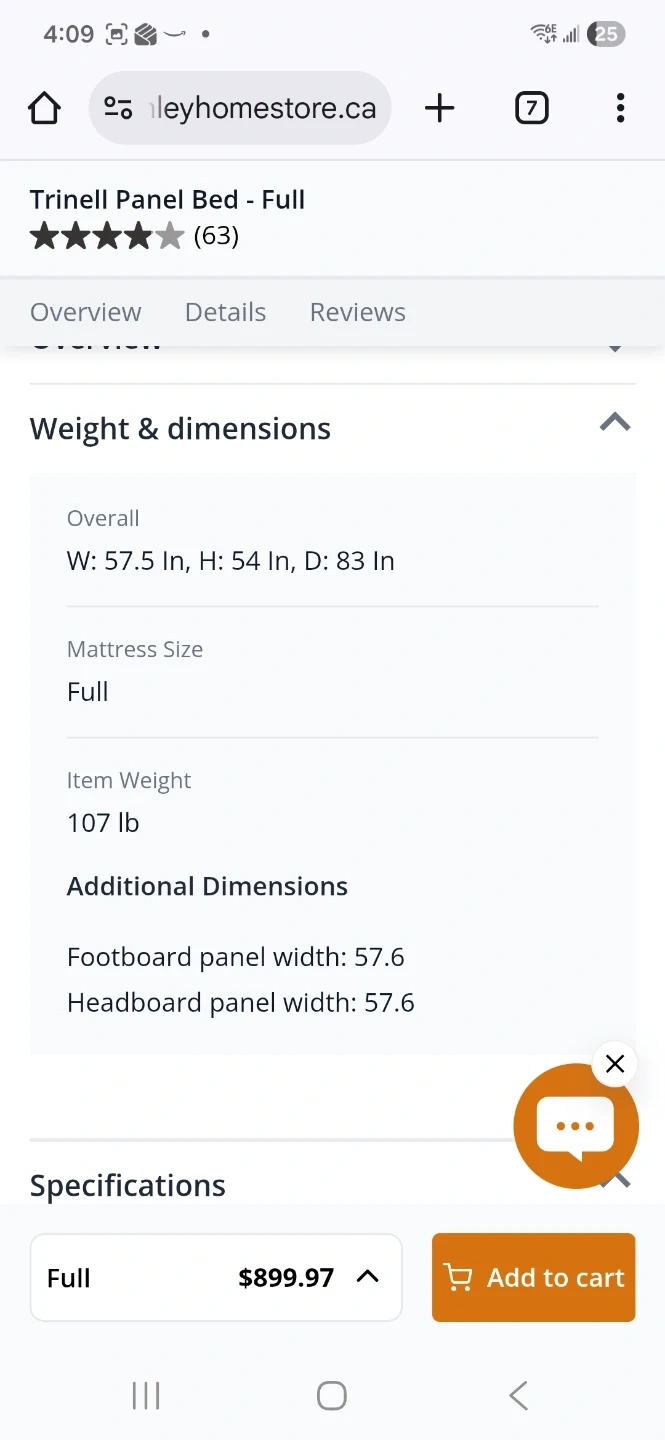Tap the address bar URL field
This screenshot has width=665, height=1440.
(262, 108)
